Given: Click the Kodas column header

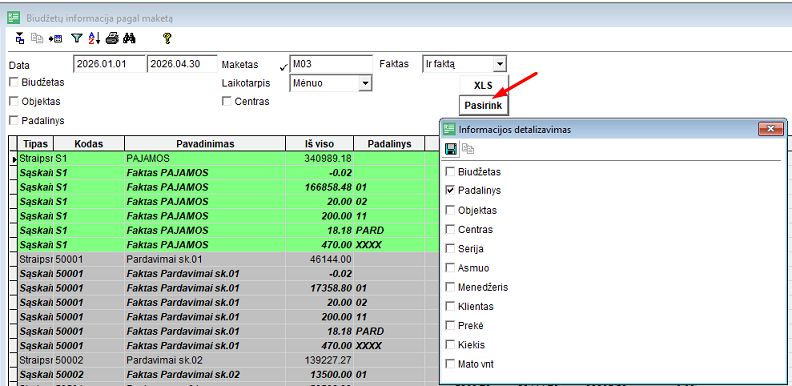Looking at the screenshot, I should [x=89, y=143].
